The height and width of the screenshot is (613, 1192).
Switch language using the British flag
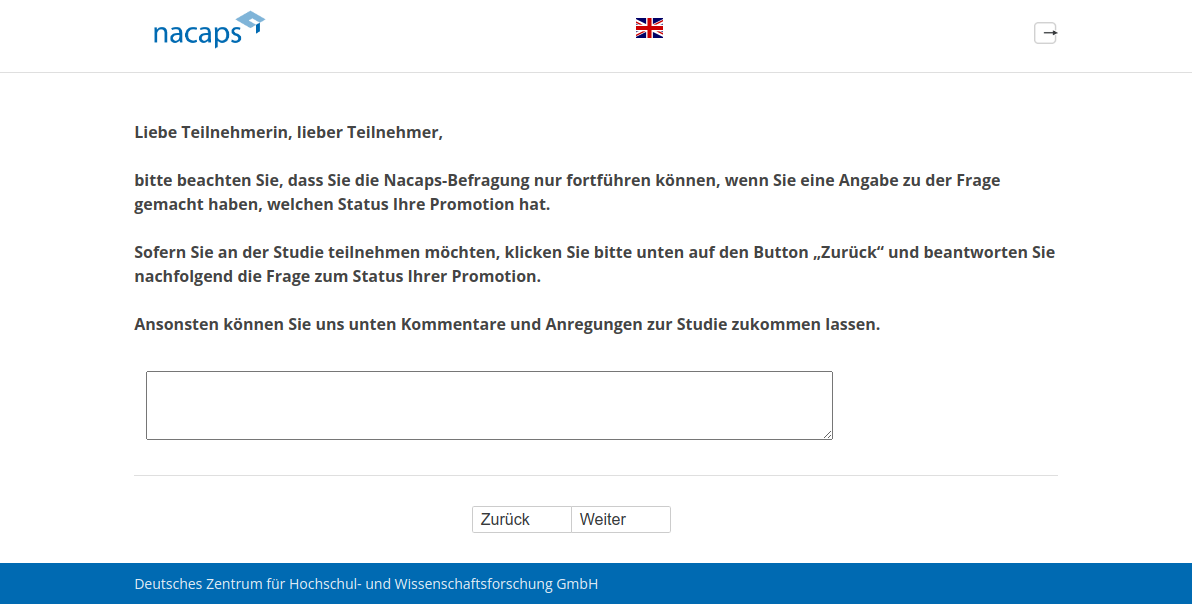[x=649, y=28]
